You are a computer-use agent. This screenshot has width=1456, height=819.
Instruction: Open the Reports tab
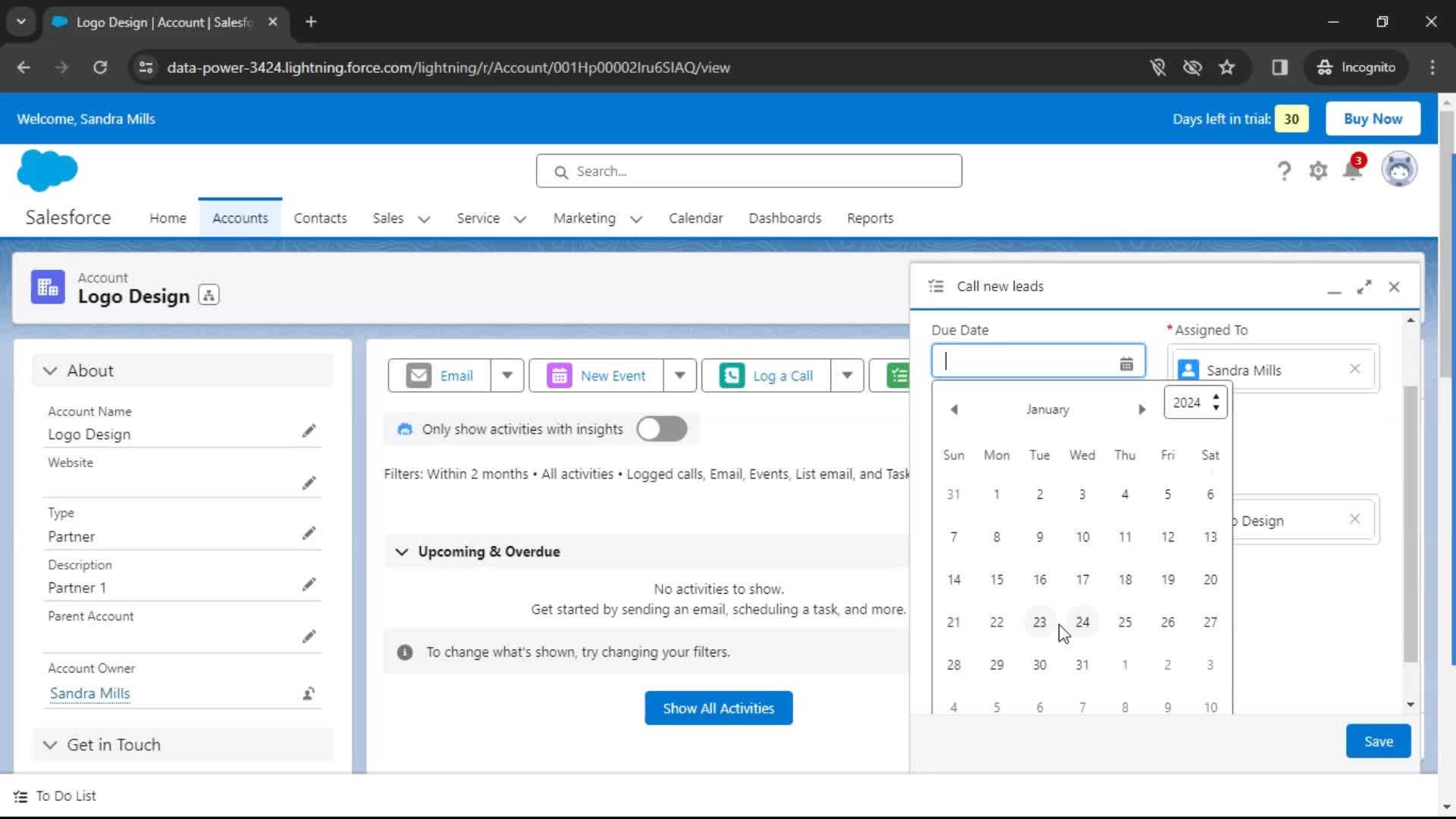pos(870,218)
